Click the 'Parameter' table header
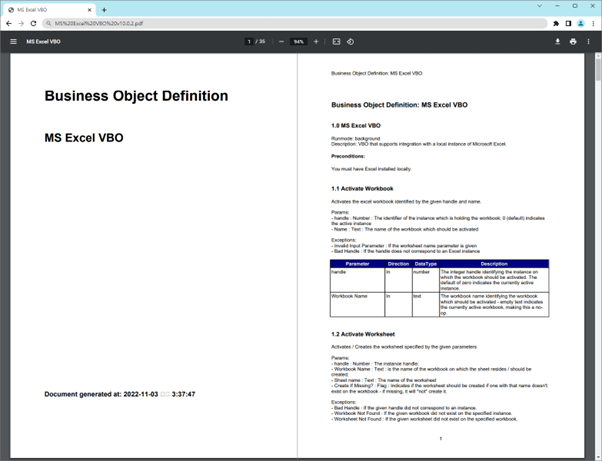This screenshot has height=461, width=602. [357, 264]
